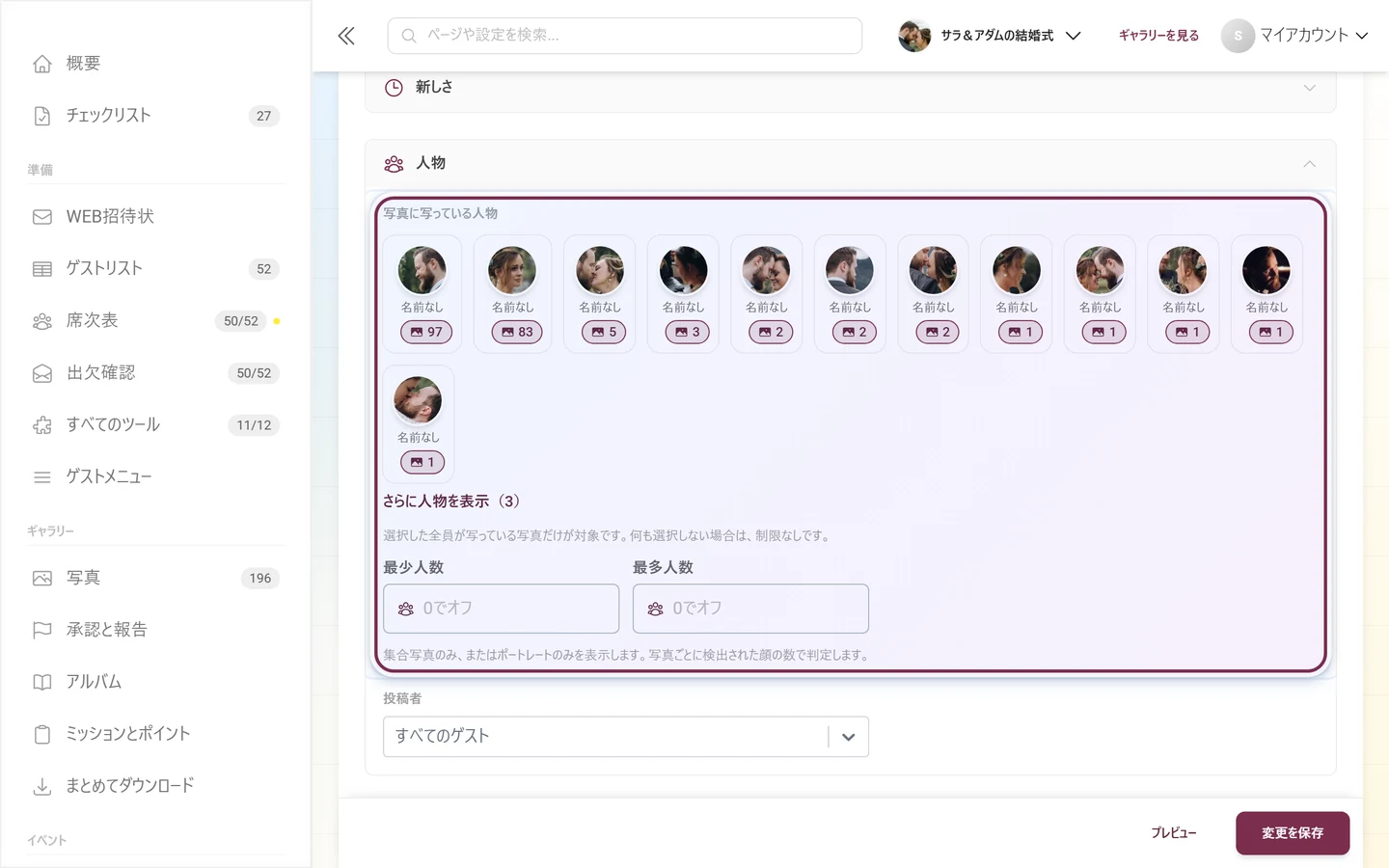Click the ギャラリーを見る link
The height and width of the screenshot is (868, 1389).
[1158, 36]
